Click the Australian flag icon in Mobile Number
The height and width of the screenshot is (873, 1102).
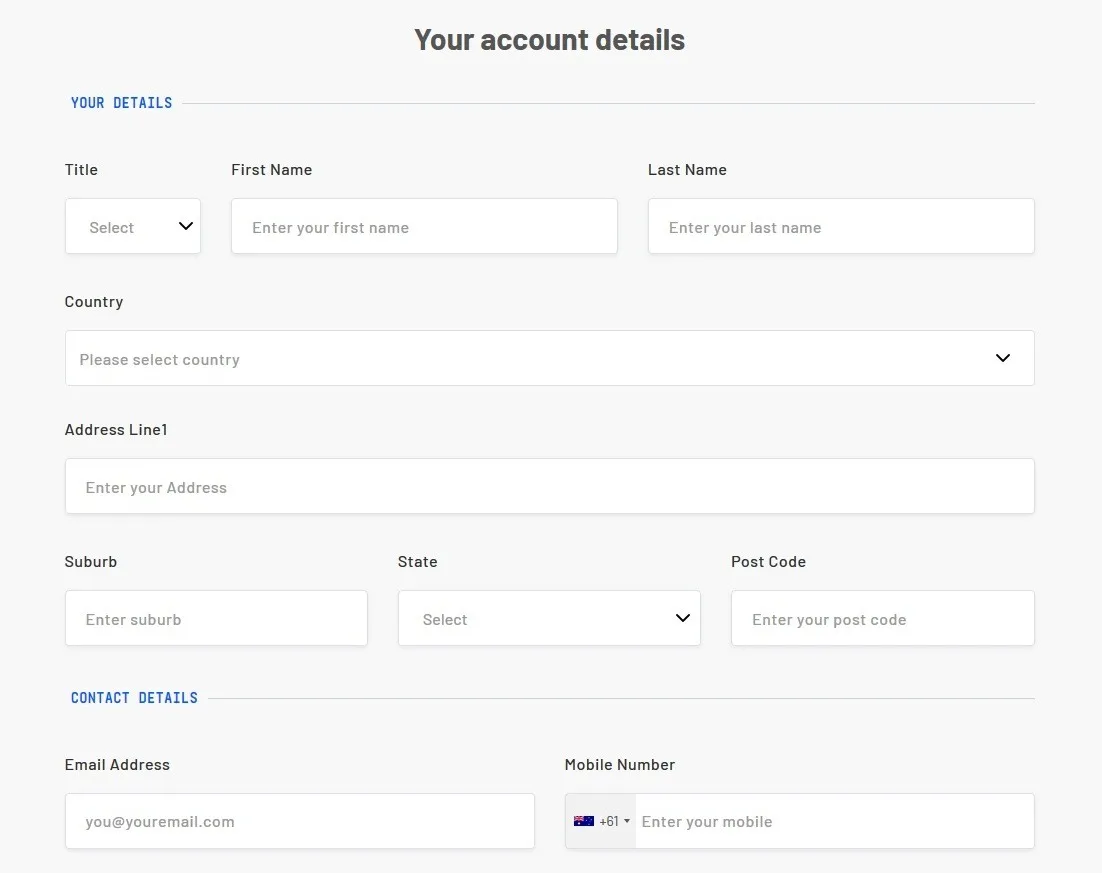[x=584, y=821]
